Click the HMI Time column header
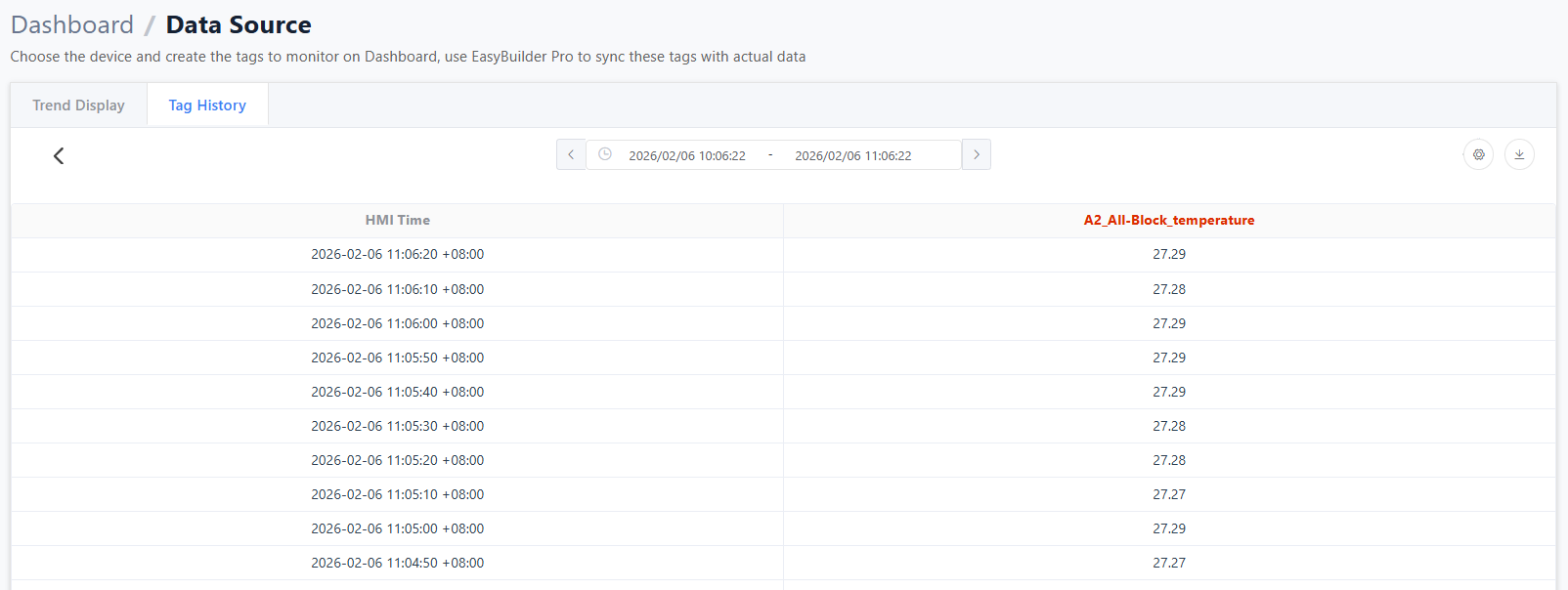Screen dimensions: 1568x590 [397, 221]
